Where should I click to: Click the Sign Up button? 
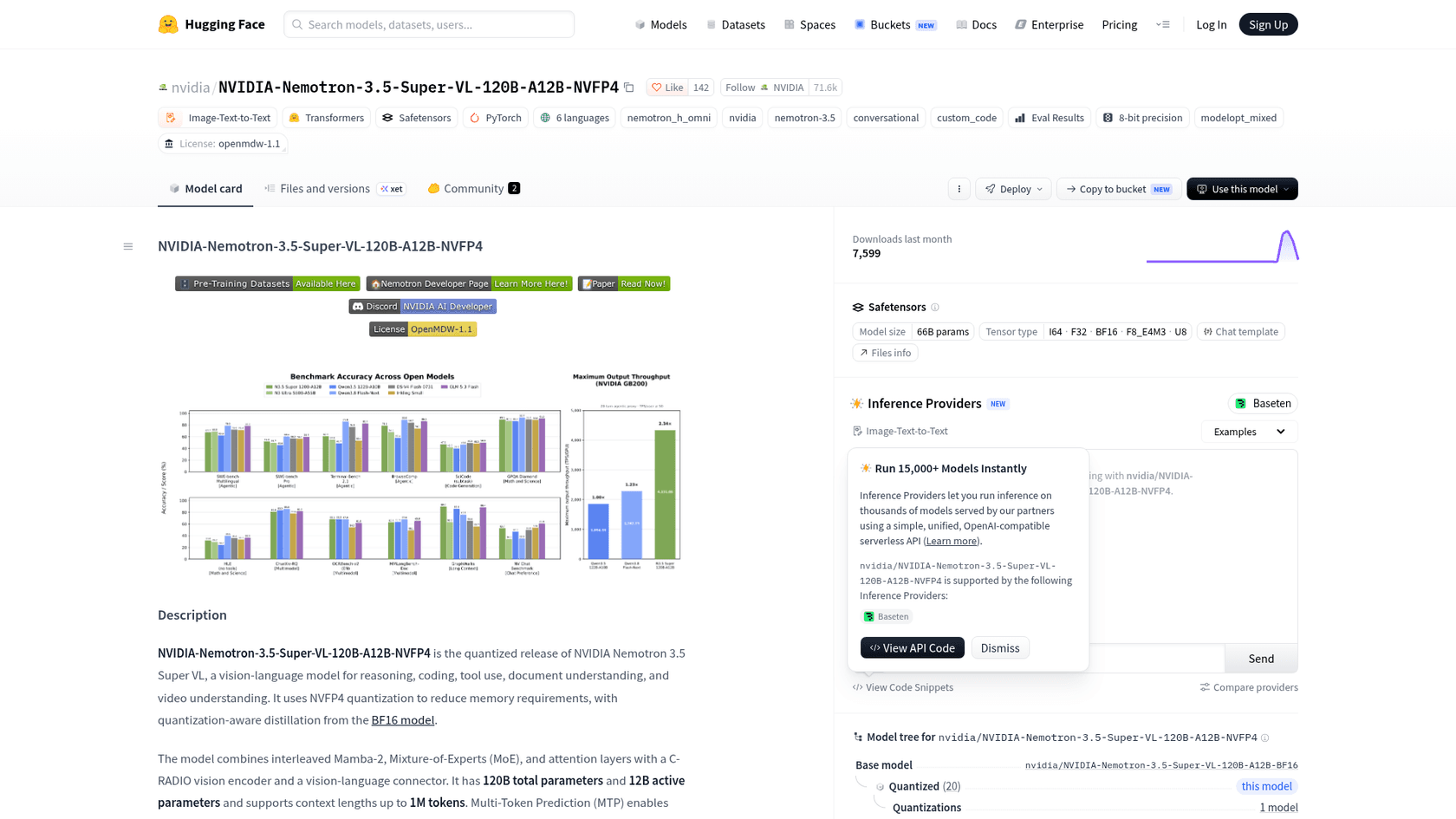point(1268,24)
